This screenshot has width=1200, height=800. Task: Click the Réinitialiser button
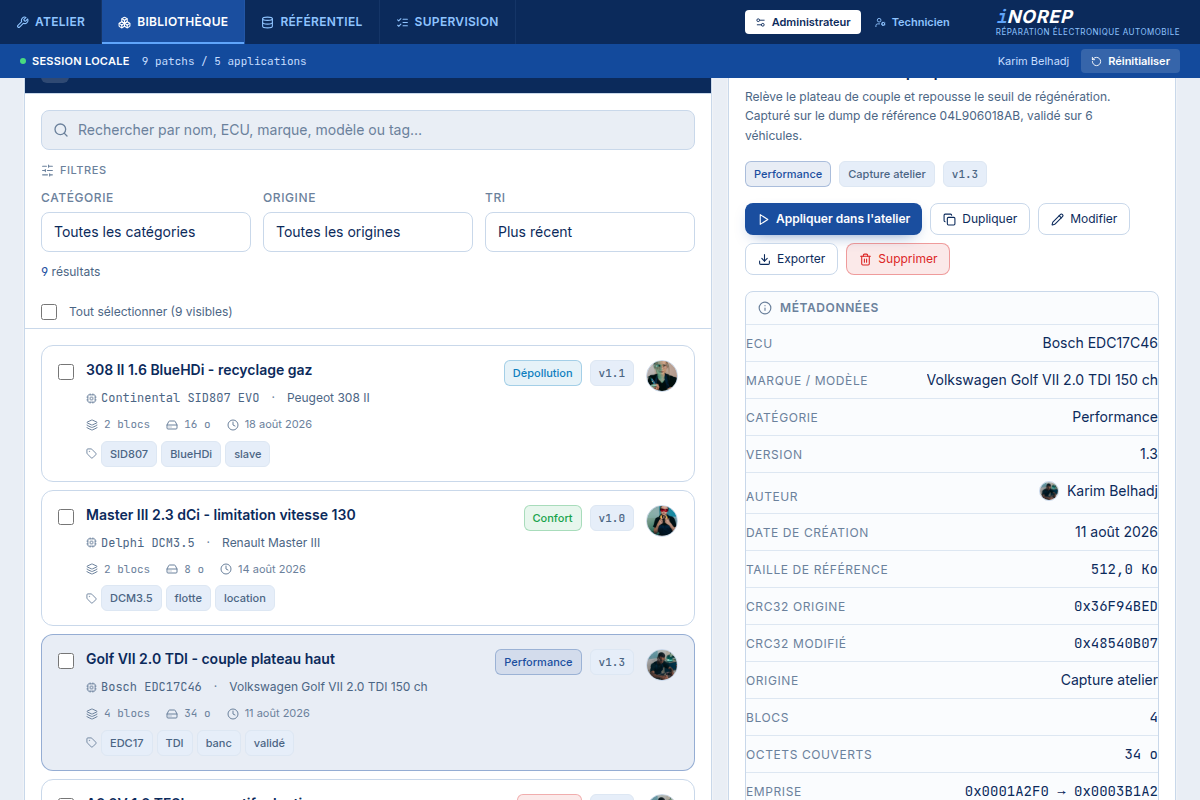(1130, 61)
